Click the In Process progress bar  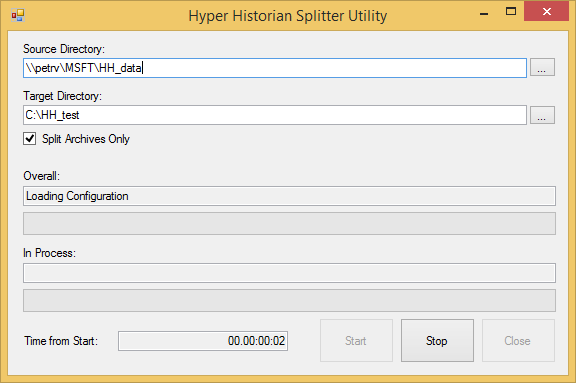pyautogui.click(x=289, y=301)
